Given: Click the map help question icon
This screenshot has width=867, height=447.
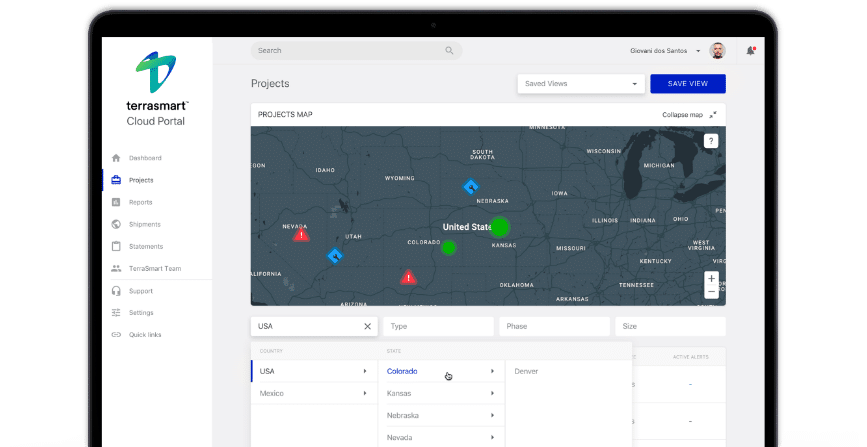Looking at the screenshot, I should point(711,141).
